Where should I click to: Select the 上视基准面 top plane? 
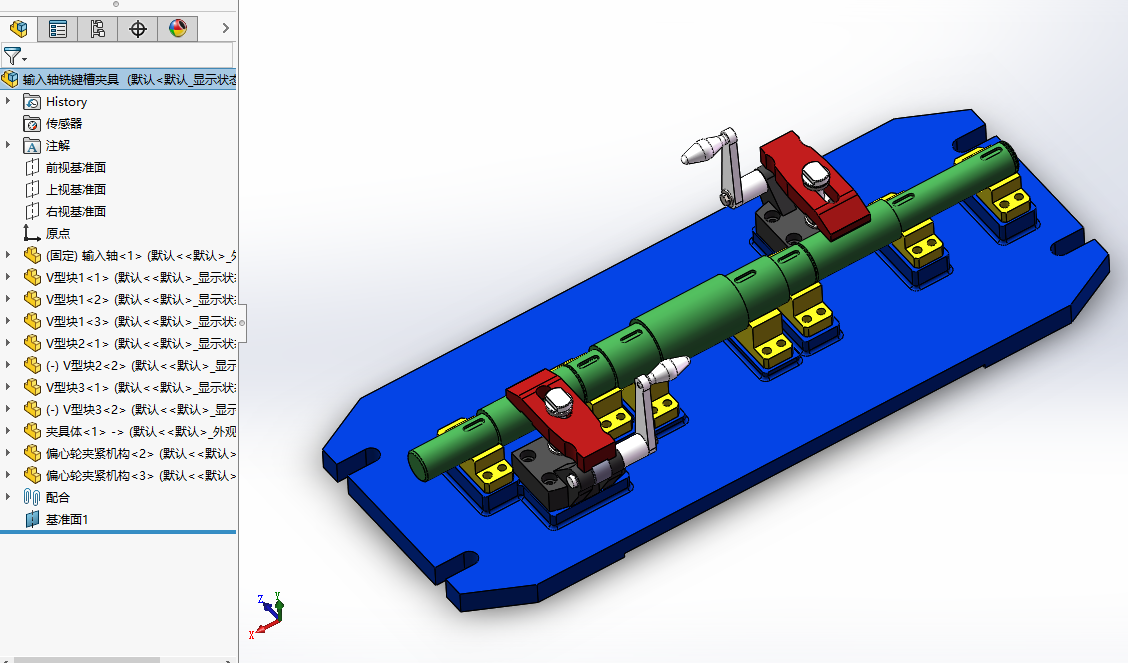coord(76,190)
